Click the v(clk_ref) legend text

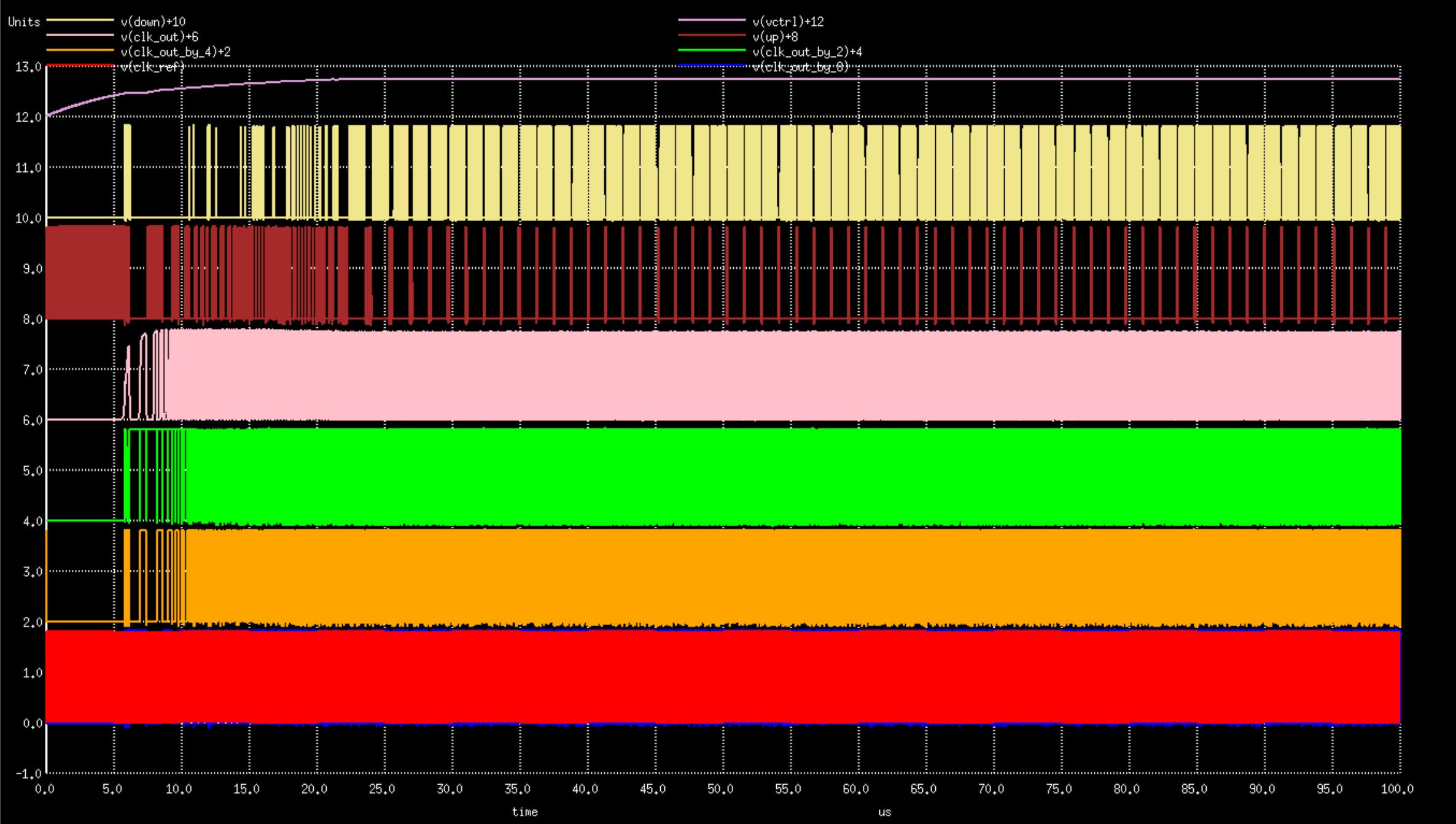(x=152, y=67)
